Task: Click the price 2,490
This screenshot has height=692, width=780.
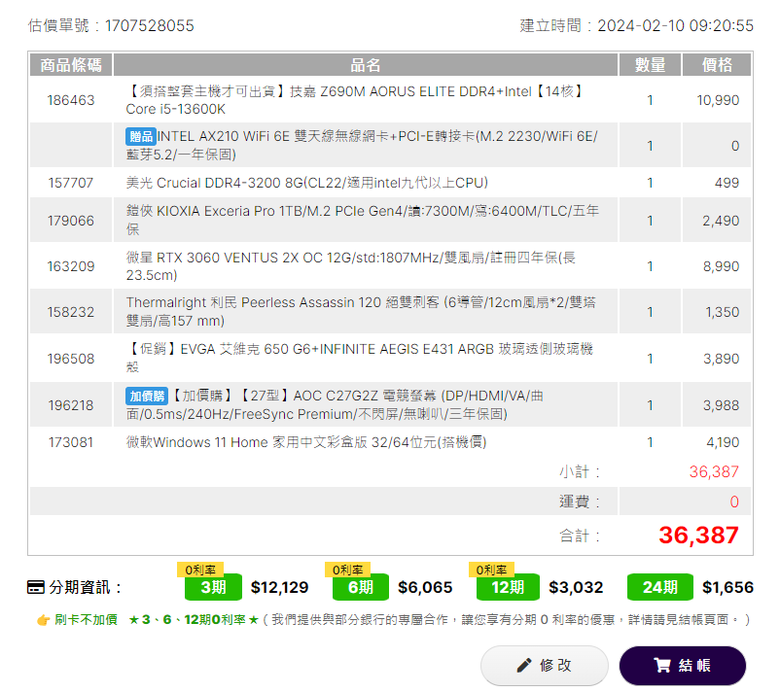Action: click(x=721, y=221)
